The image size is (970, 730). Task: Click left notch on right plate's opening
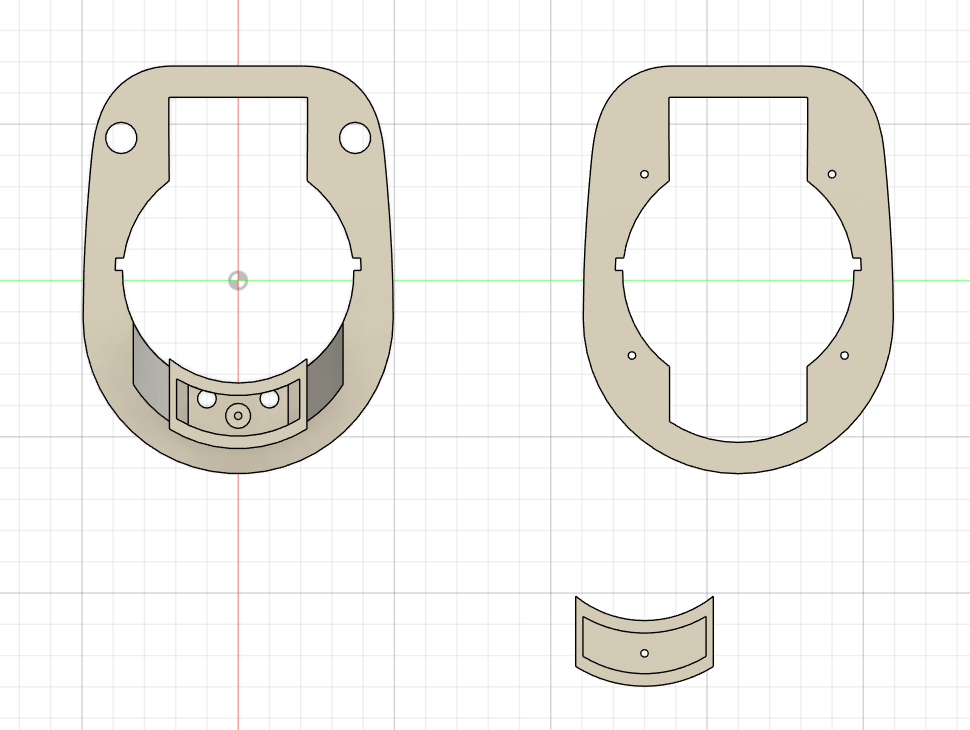pos(618,264)
